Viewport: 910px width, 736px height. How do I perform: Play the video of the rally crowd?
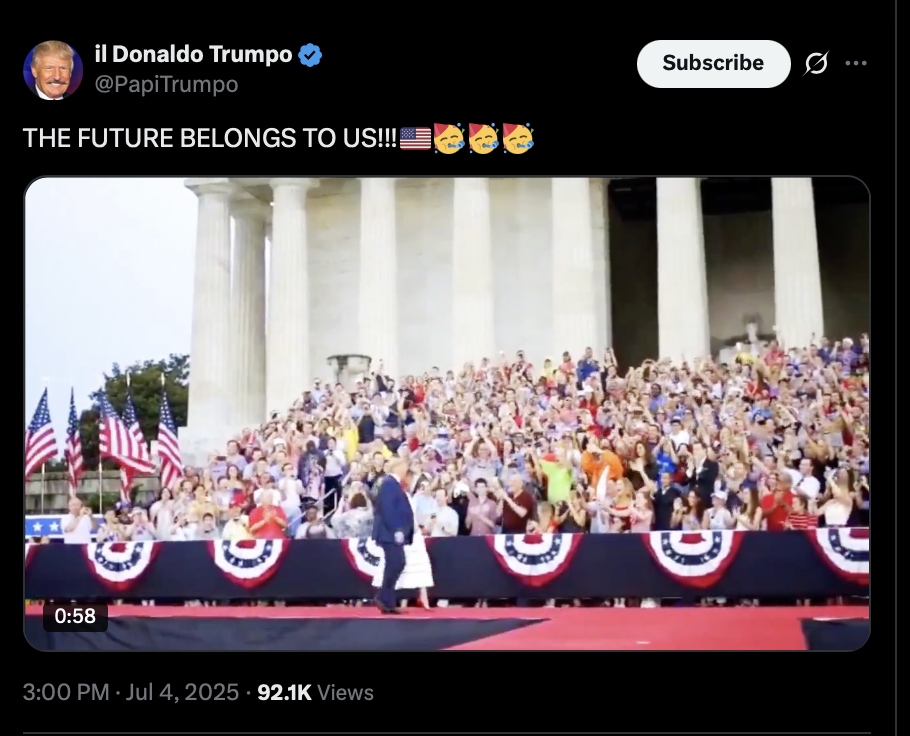click(x=447, y=413)
